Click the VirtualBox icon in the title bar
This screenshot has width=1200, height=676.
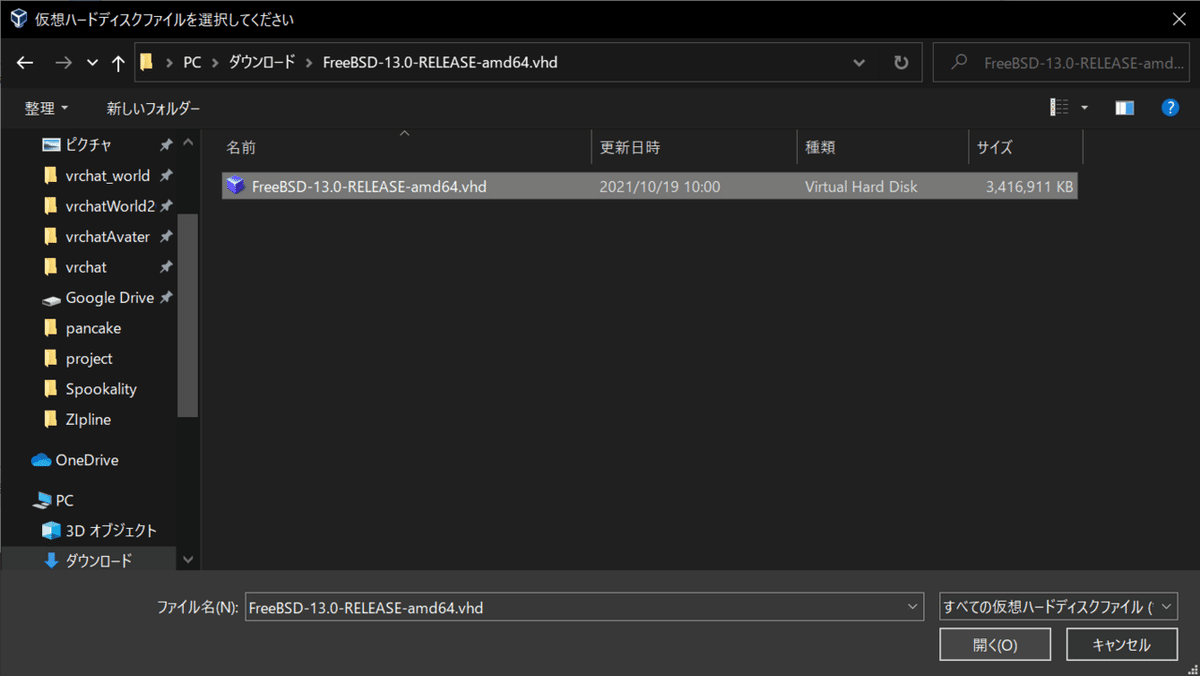click(x=18, y=19)
